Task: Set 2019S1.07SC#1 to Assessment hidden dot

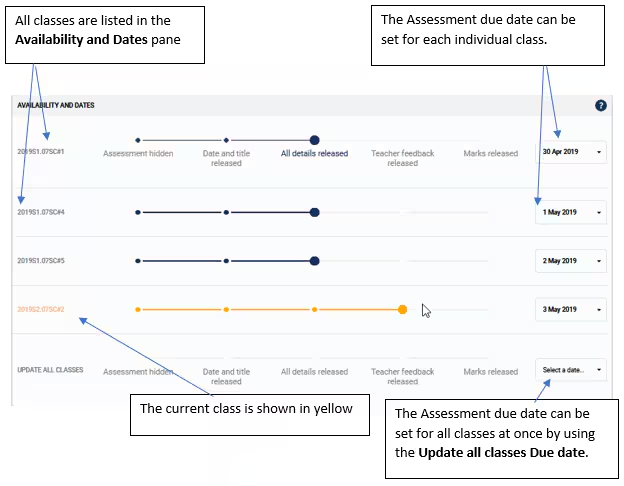Action: click(138, 140)
